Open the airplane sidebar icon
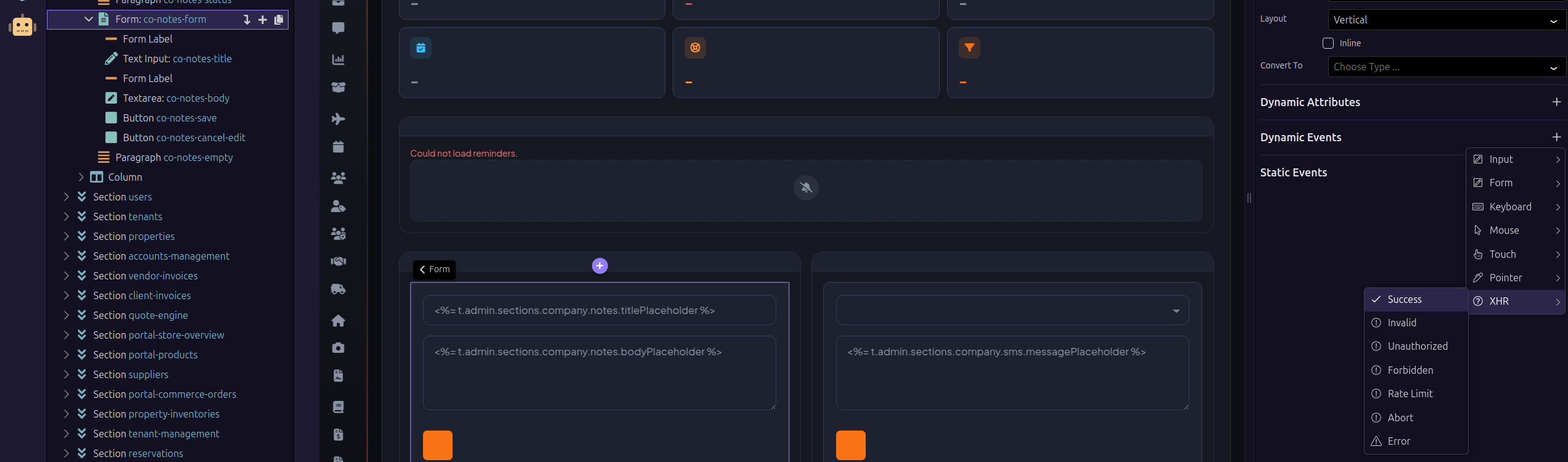This screenshot has height=462, width=1568. [x=338, y=118]
